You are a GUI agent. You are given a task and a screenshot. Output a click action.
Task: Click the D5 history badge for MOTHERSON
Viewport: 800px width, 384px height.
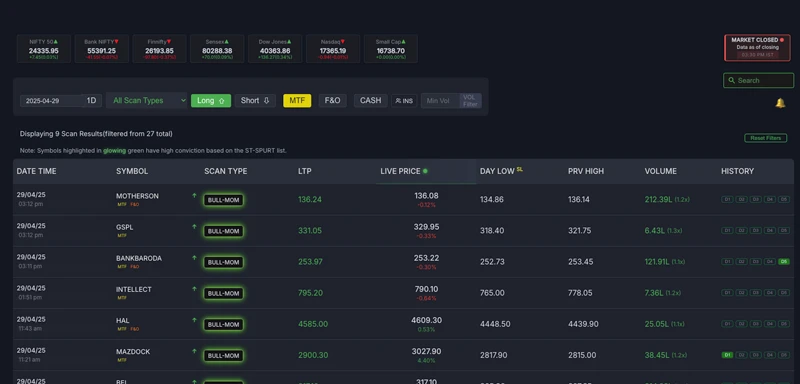click(x=784, y=199)
